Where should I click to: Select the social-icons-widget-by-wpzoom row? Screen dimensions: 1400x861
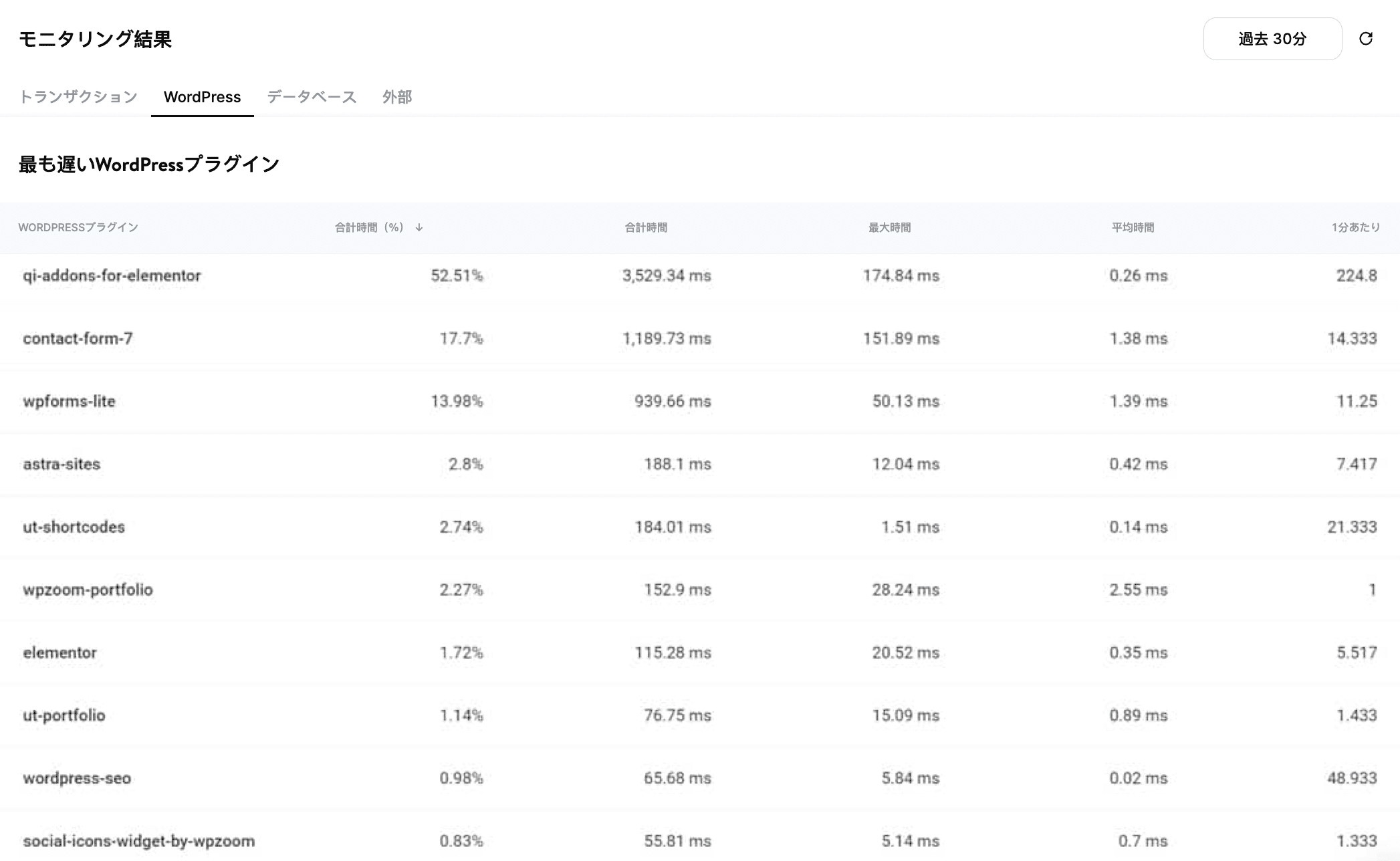tap(138, 841)
